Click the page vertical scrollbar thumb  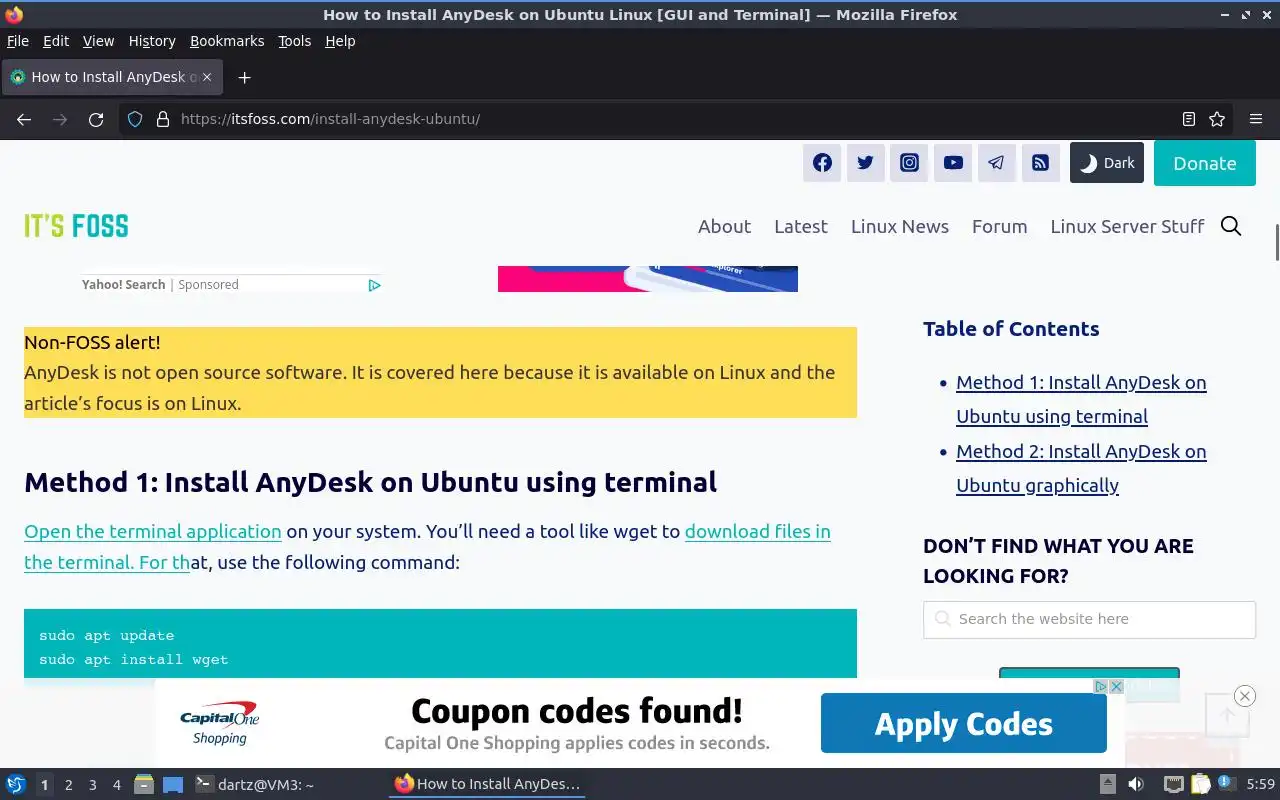(x=1275, y=242)
